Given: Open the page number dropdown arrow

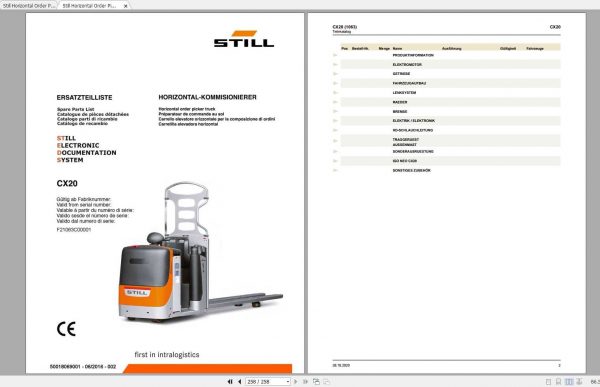Looking at the screenshot, I should pos(288,382).
